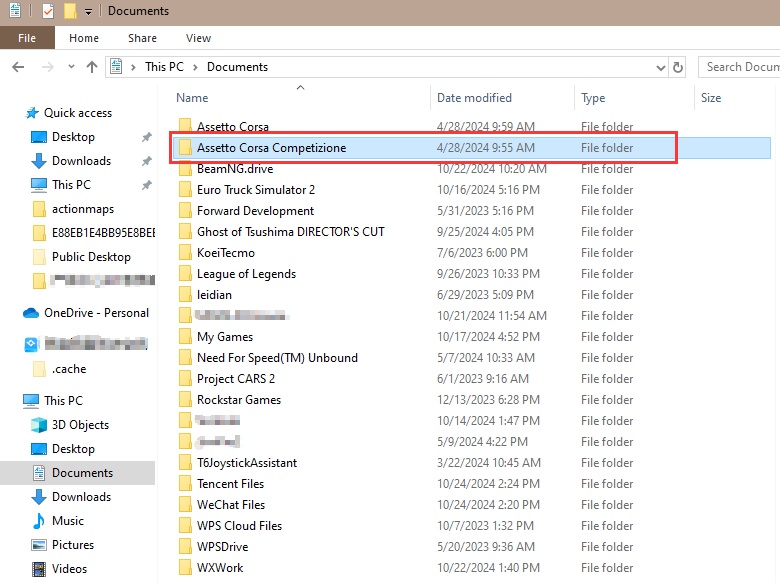This screenshot has height=583, width=780.
Task: Expand address bar history dropdown
Action: pyautogui.click(x=660, y=68)
